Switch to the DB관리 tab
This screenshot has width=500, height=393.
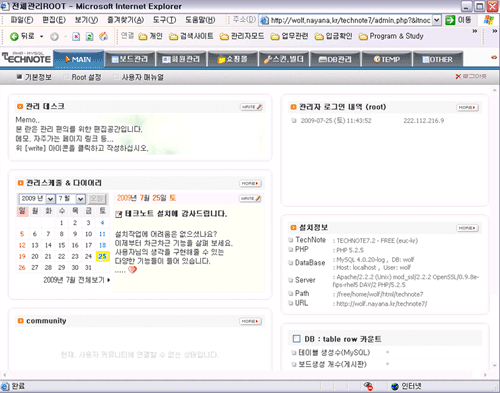pyautogui.click(x=335, y=59)
